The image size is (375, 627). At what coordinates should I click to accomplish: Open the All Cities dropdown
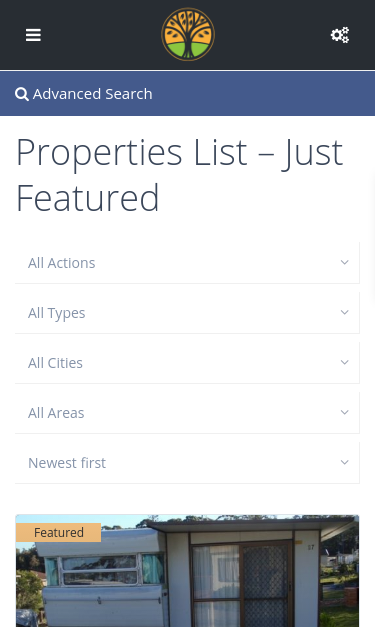point(188,363)
